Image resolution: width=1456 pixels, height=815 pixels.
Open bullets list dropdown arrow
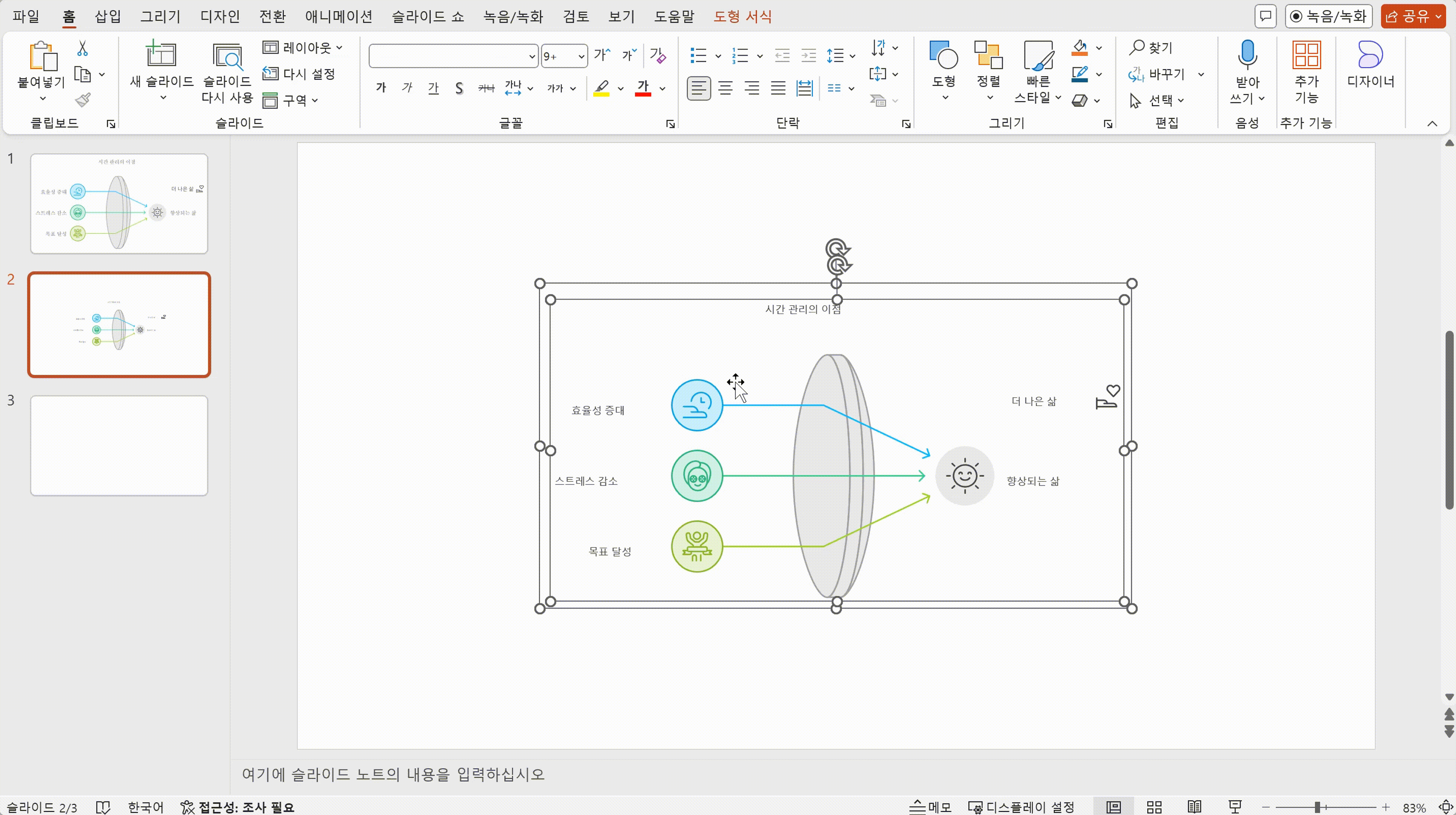718,55
